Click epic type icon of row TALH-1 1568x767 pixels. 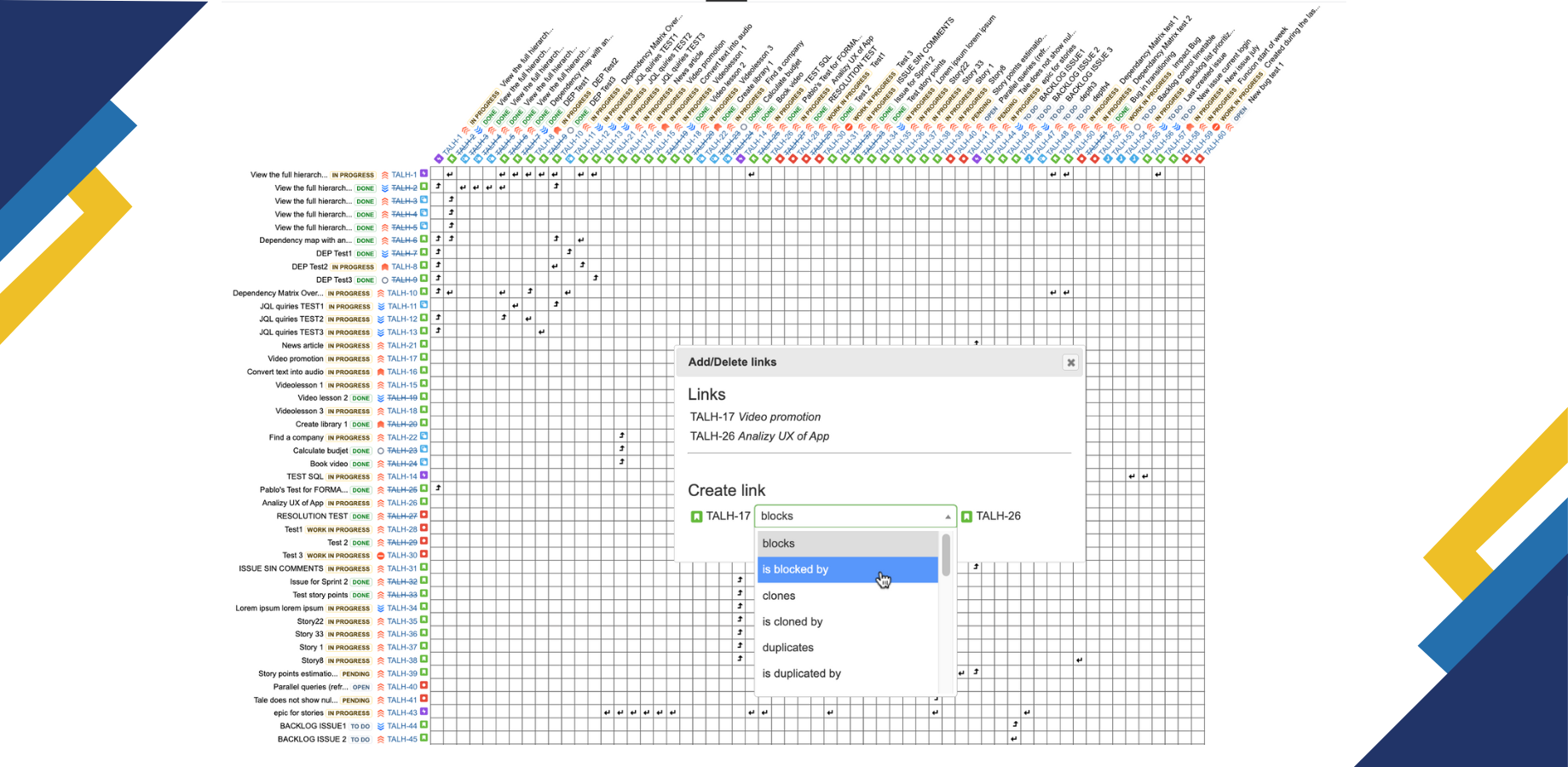pyautogui.click(x=424, y=174)
